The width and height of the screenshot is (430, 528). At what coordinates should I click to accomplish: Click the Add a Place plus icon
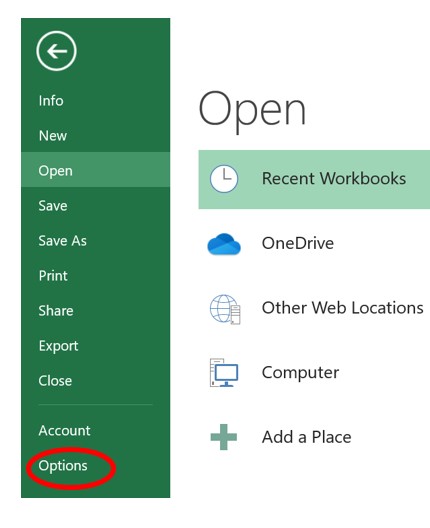coord(224,437)
